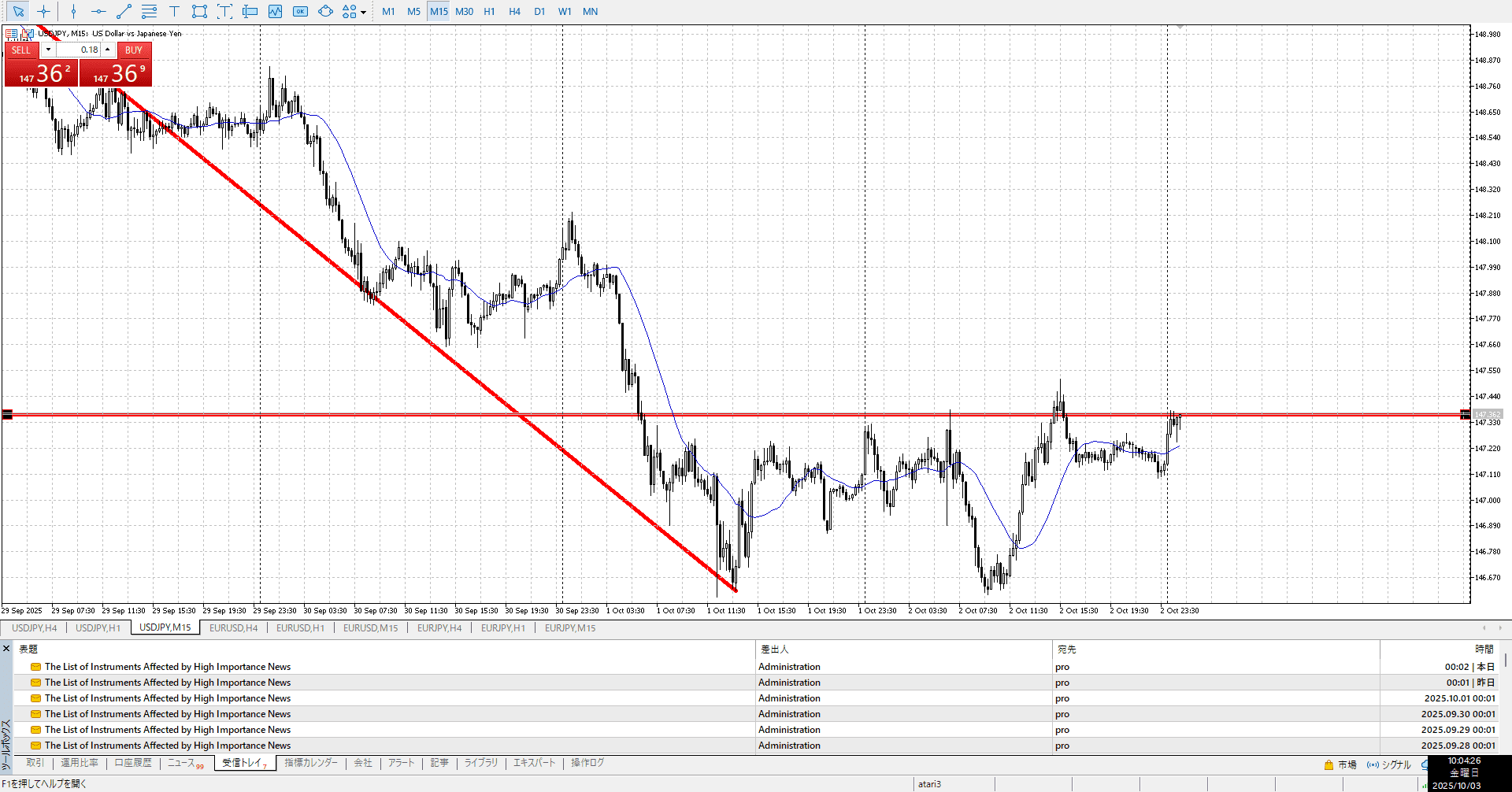Pick the vertical line drawing tool
Image resolution: width=1512 pixels, height=792 pixels.
(x=73, y=12)
